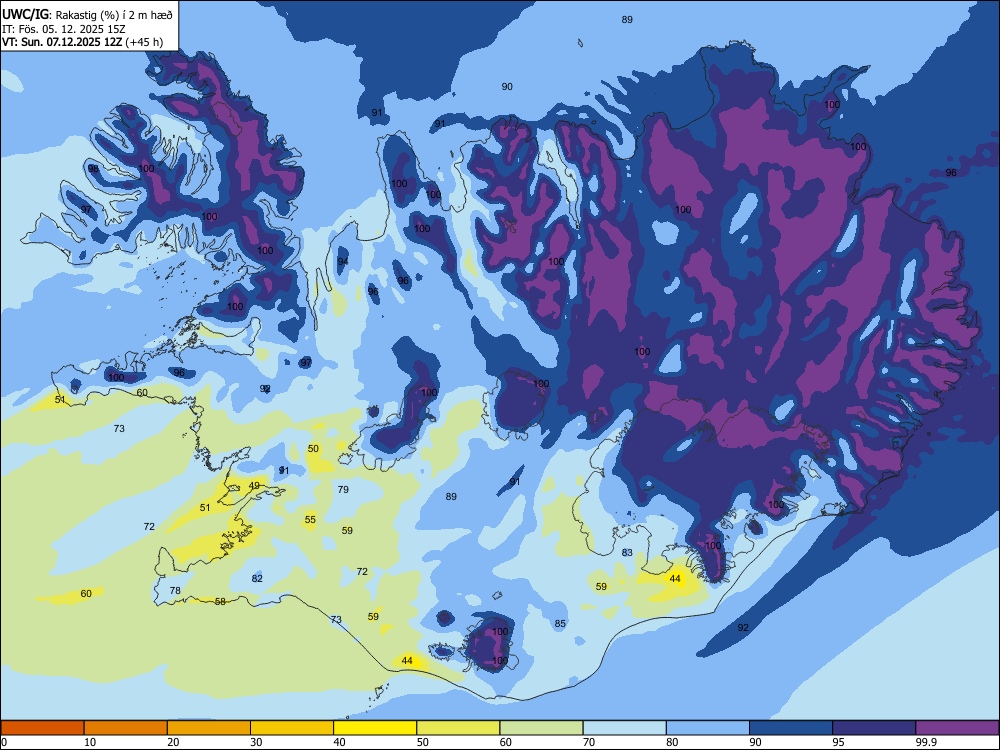Image resolution: width=1000 pixels, height=750 pixels.
Task: Select the purple 99.9+ legend swatch
Action: pyautogui.click(x=957, y=728)
